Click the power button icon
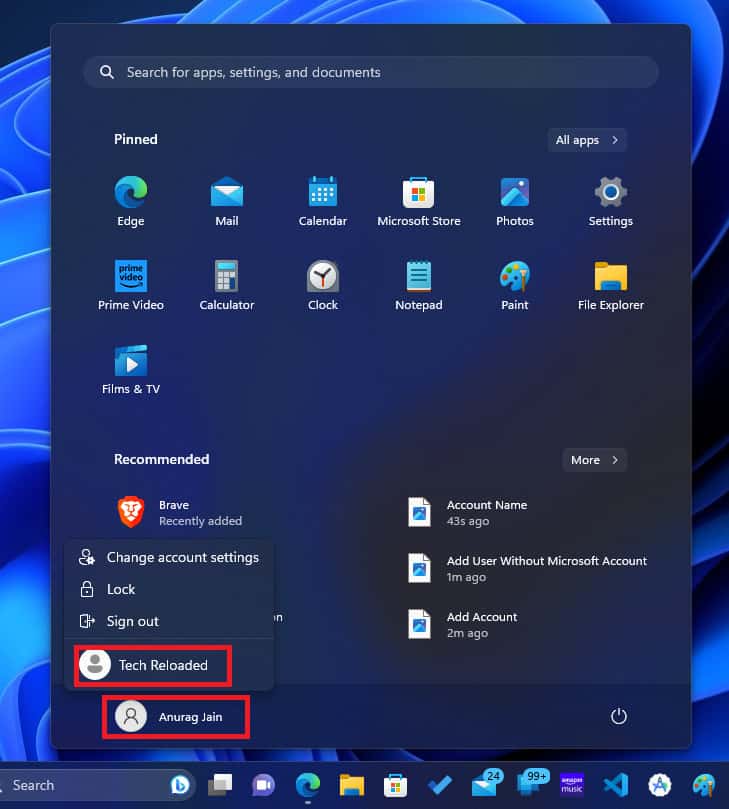 pyautogui.click(x=619, y=716)
